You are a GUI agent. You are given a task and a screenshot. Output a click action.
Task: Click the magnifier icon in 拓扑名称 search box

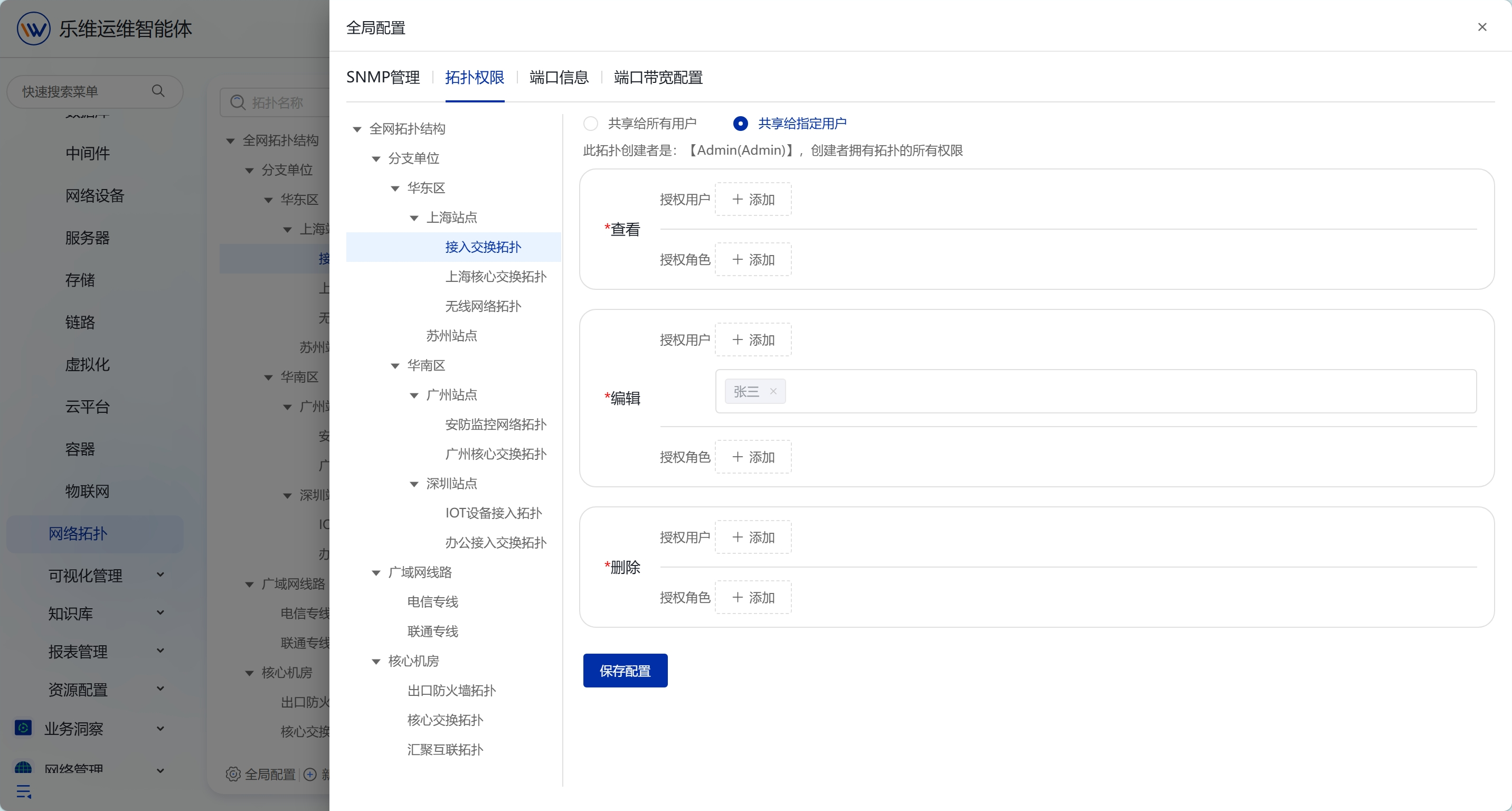238,103
